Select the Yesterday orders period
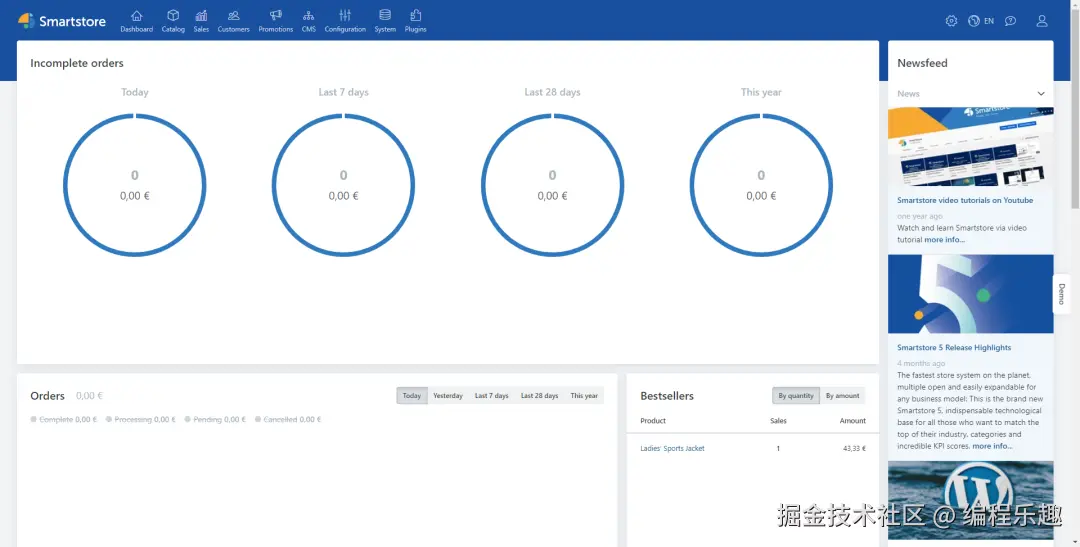Image resolution: width=1080 pixels, height=547 pixels. (x=448, y=395)
